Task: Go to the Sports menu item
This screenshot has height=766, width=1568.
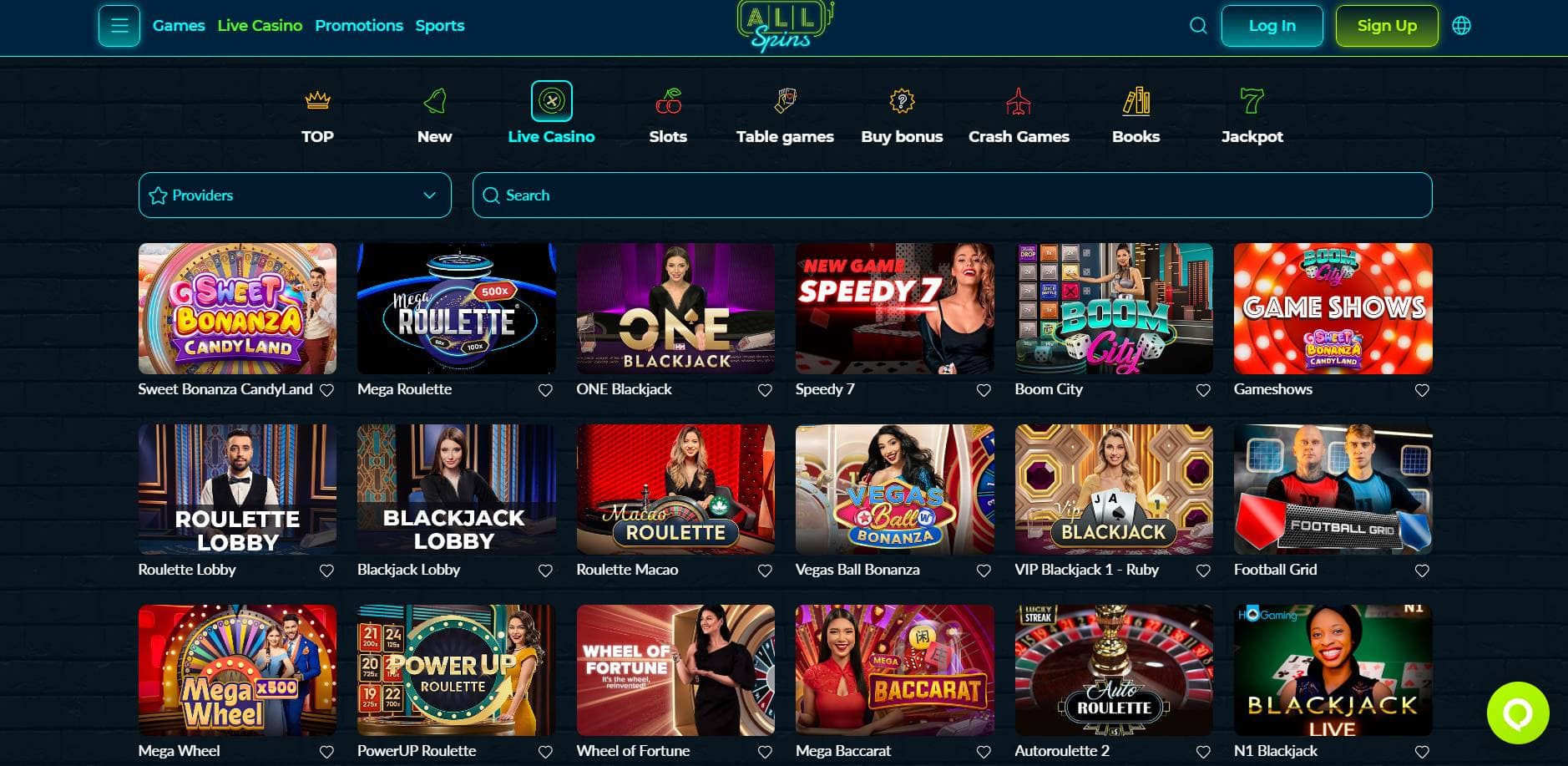Action: click(x=440, y=26)
